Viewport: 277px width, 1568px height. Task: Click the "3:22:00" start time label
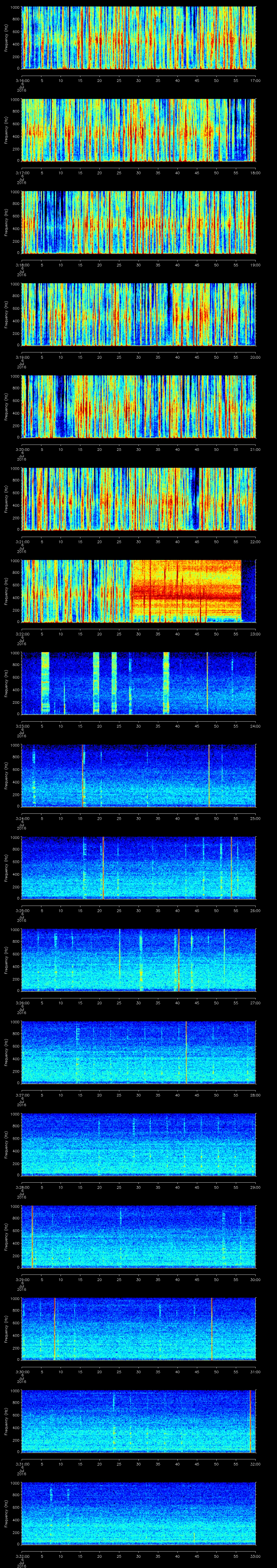pos(22,634)
